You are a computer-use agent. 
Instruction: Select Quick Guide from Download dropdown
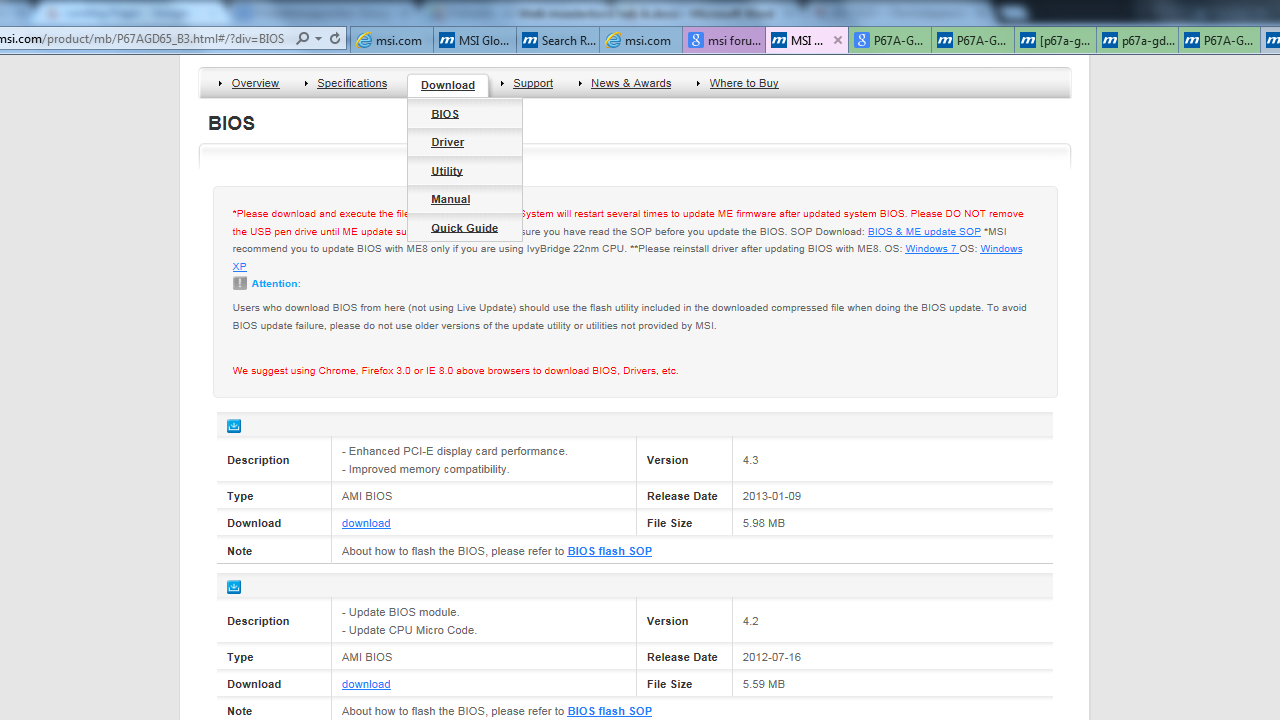465,228
